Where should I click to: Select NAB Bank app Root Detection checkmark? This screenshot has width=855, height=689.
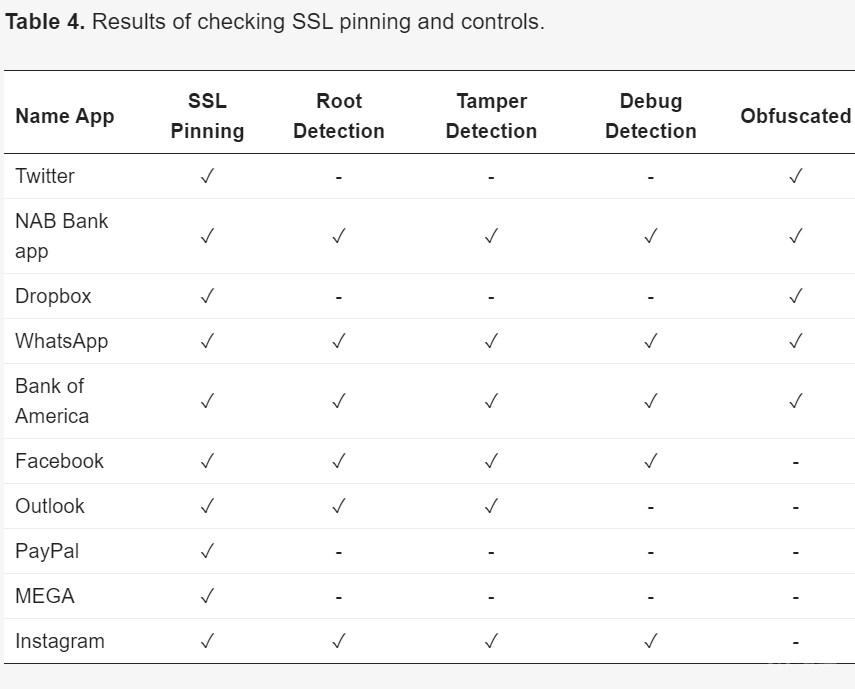(339, 236)
